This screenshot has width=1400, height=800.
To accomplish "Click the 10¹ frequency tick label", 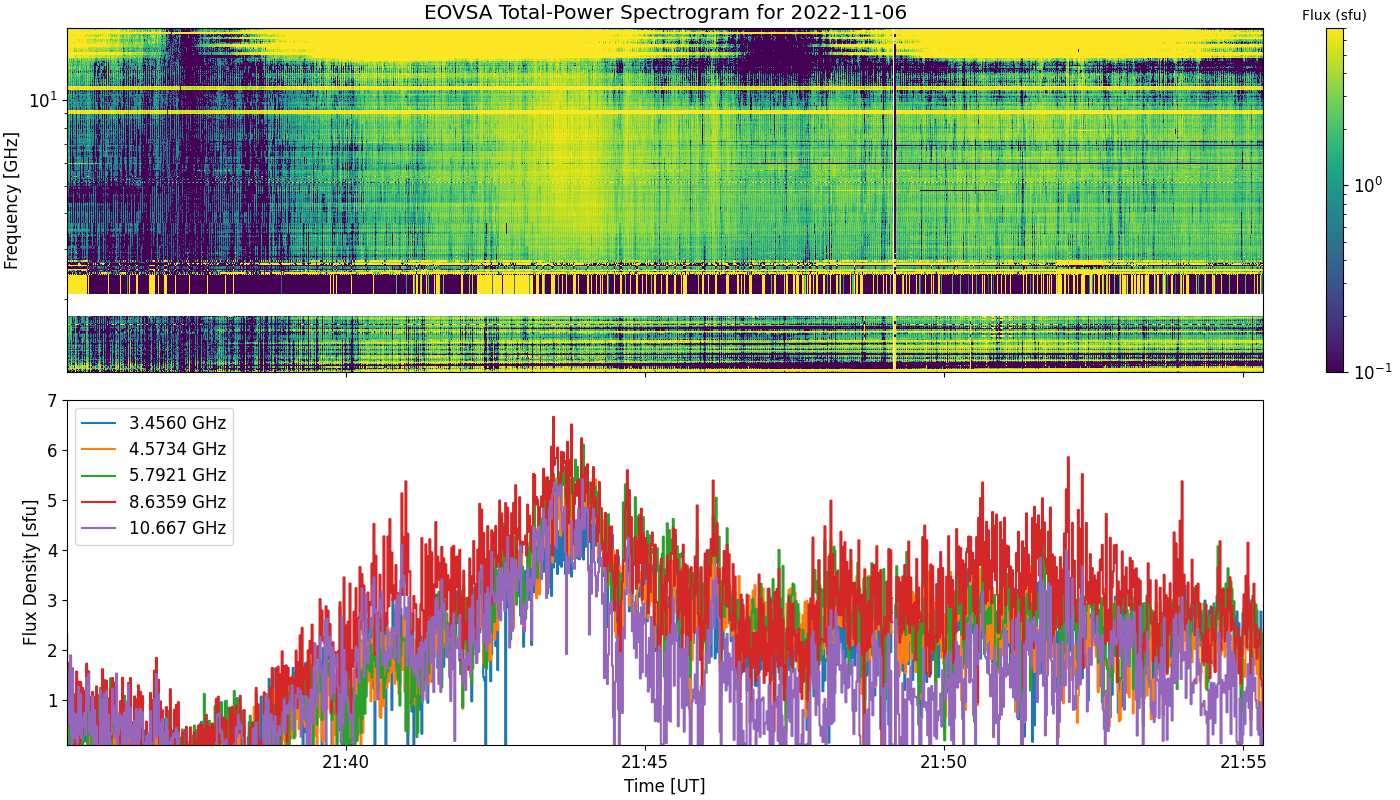I will coord(44,99).
